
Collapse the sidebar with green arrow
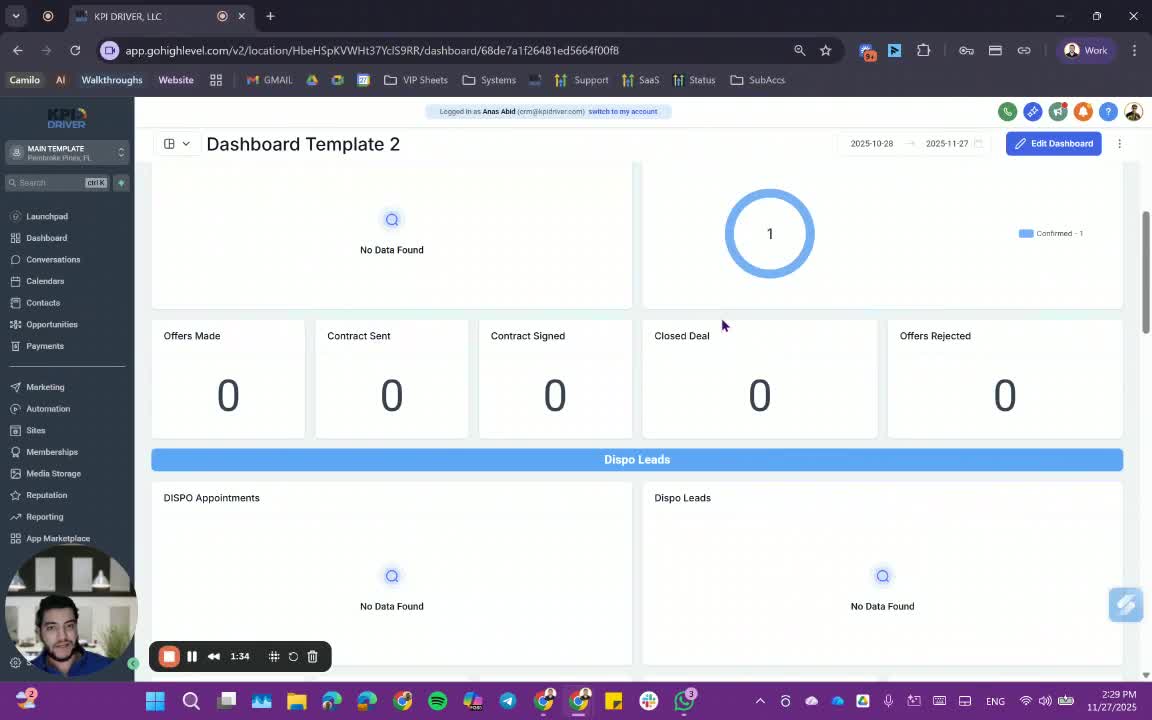(133, 663)
